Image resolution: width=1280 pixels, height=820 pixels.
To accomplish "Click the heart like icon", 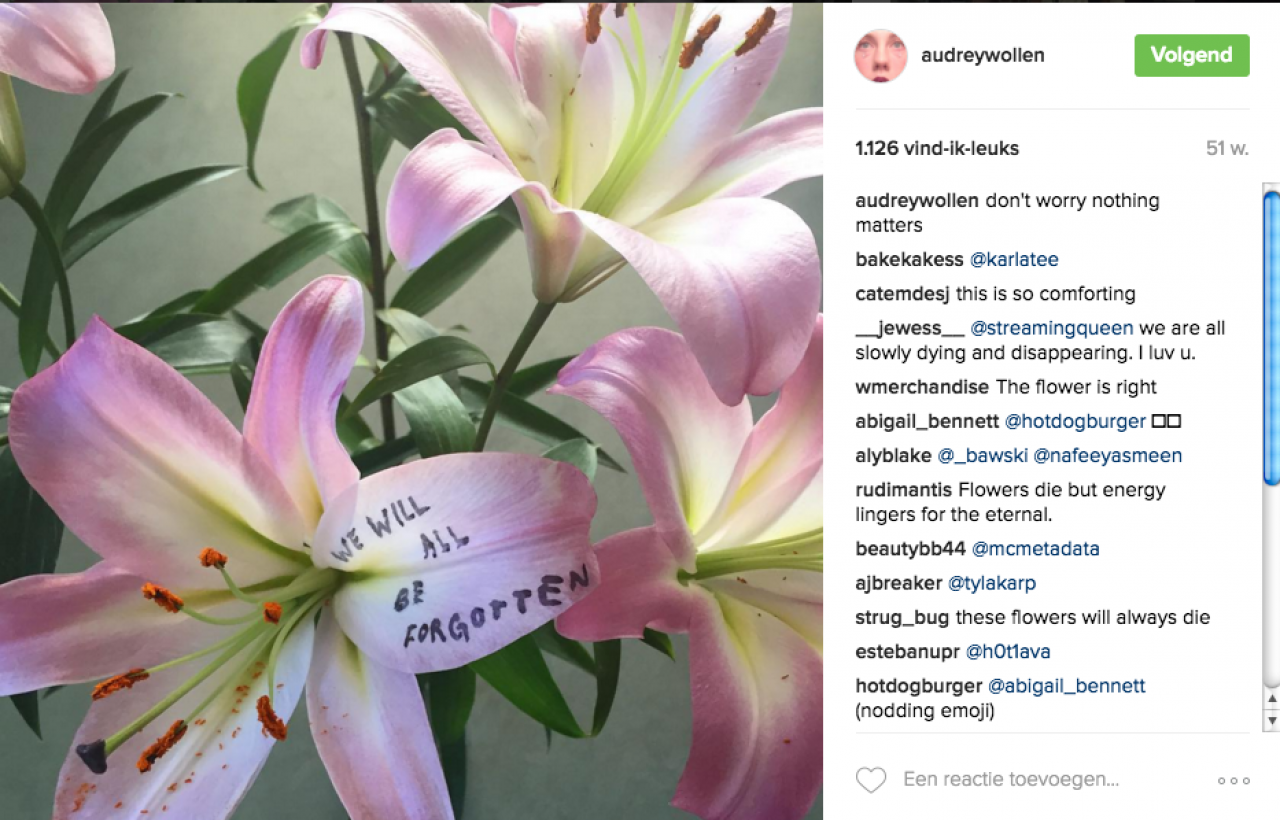I will (x=871, y=780).
